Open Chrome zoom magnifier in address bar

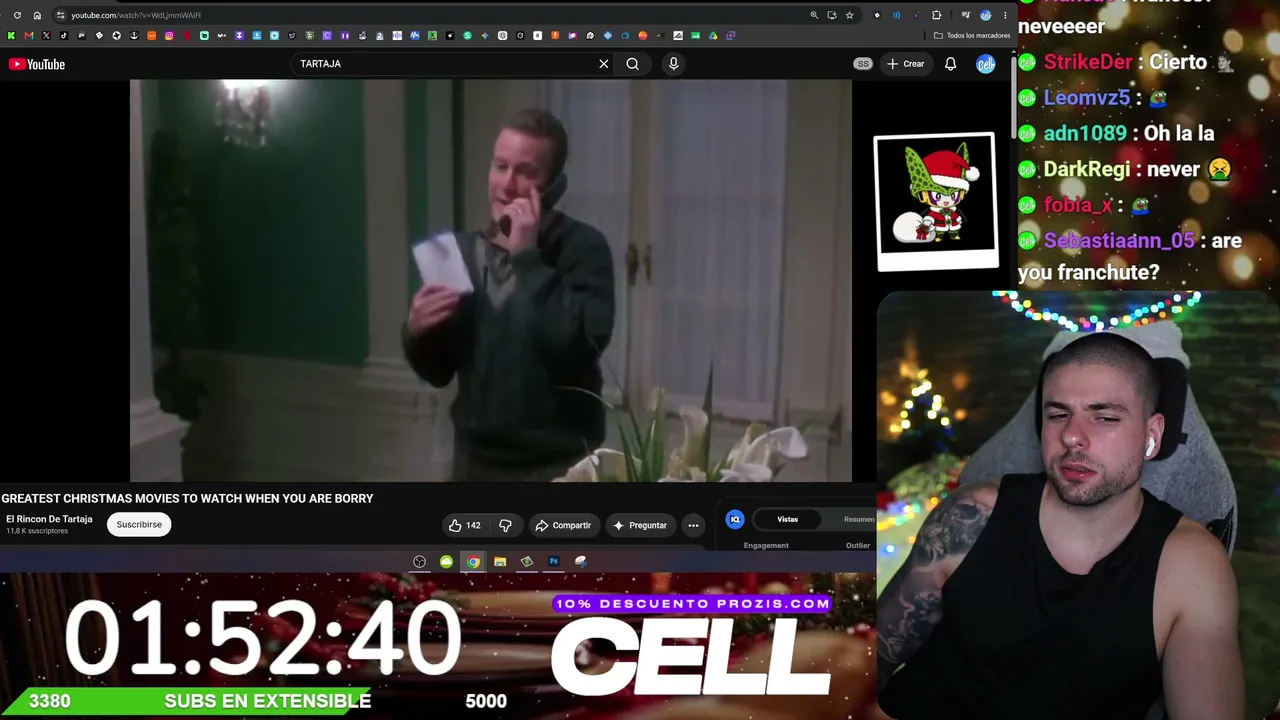(814, 15)
